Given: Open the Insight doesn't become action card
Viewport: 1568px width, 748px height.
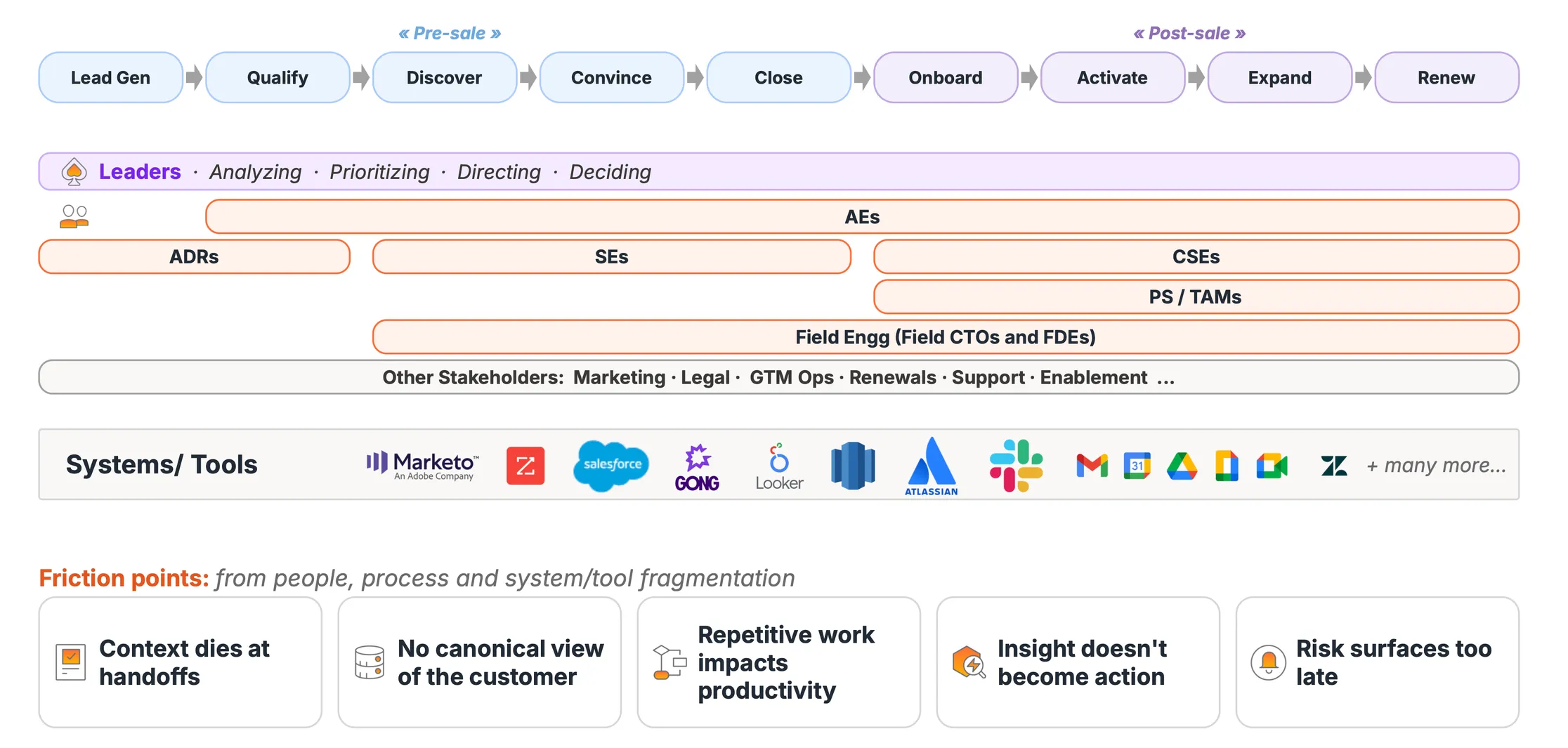Looking at the screenshot, I should pyautogui.click(x=1078, y=662).
